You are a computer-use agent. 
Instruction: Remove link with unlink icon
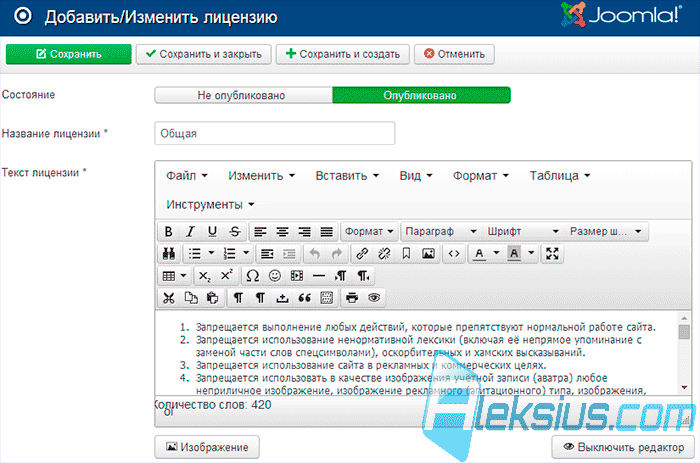[x=384, y=254]
